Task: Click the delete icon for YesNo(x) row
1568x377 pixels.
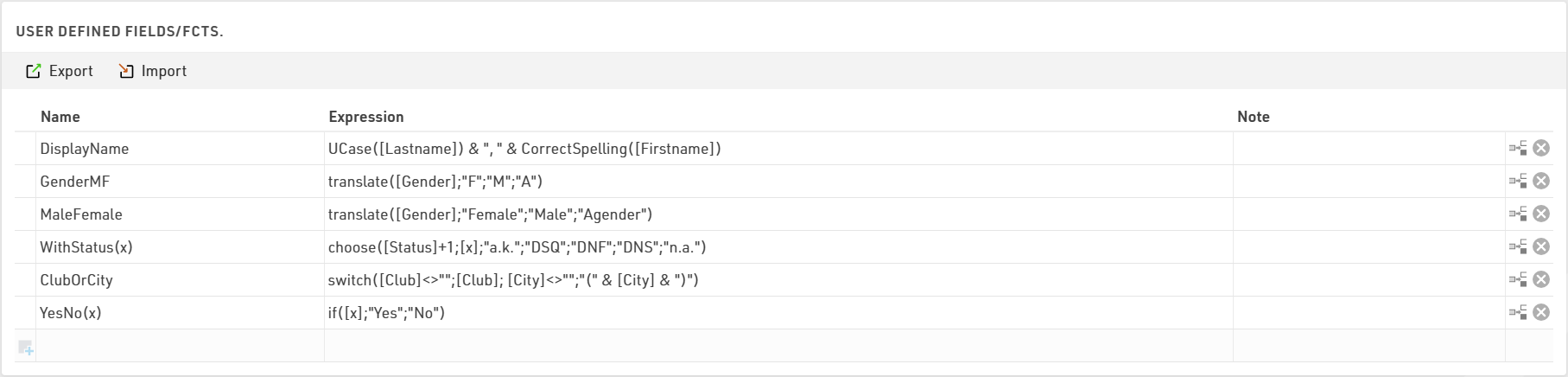Action: 1540,313
